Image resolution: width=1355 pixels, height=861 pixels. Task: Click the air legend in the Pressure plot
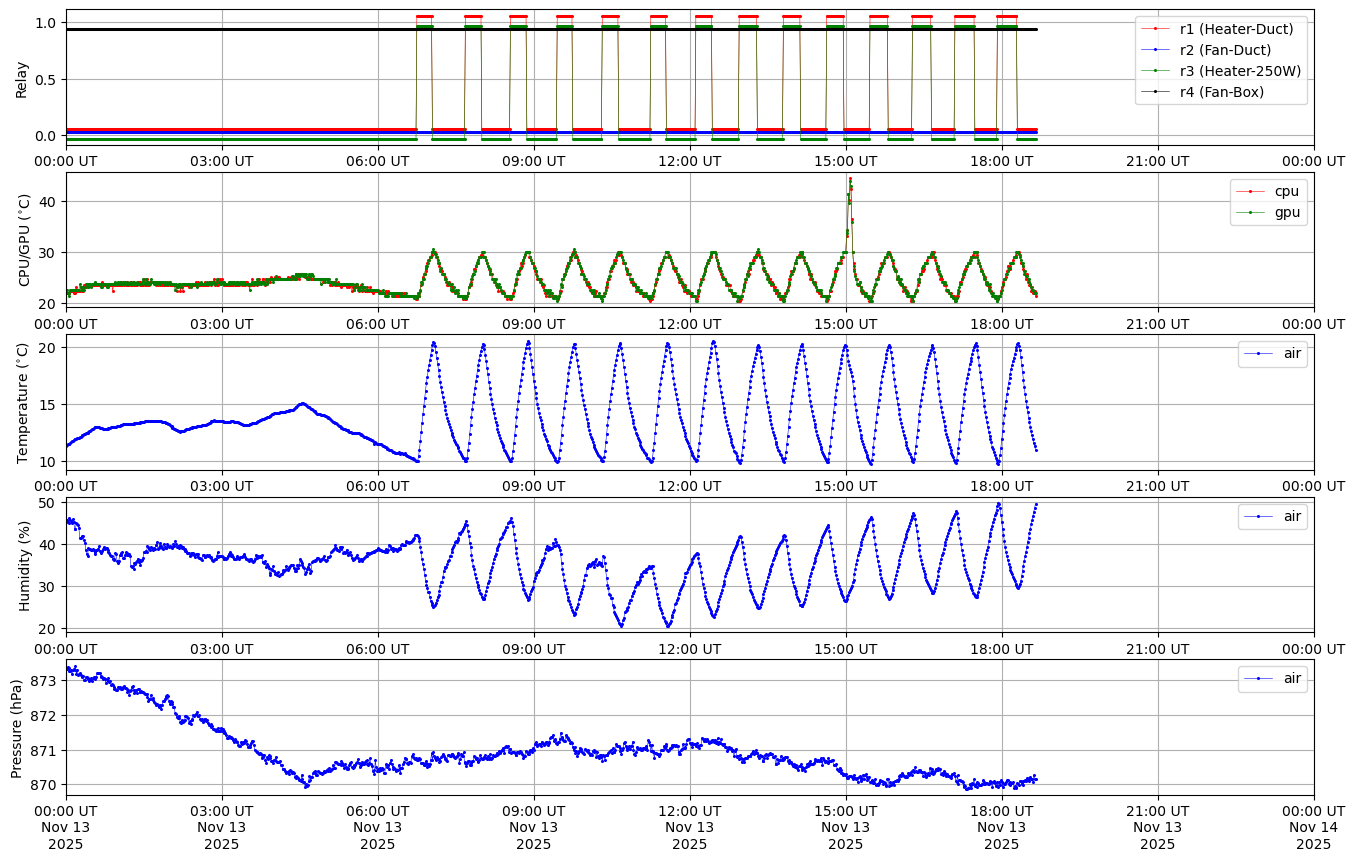point(1292,678)
